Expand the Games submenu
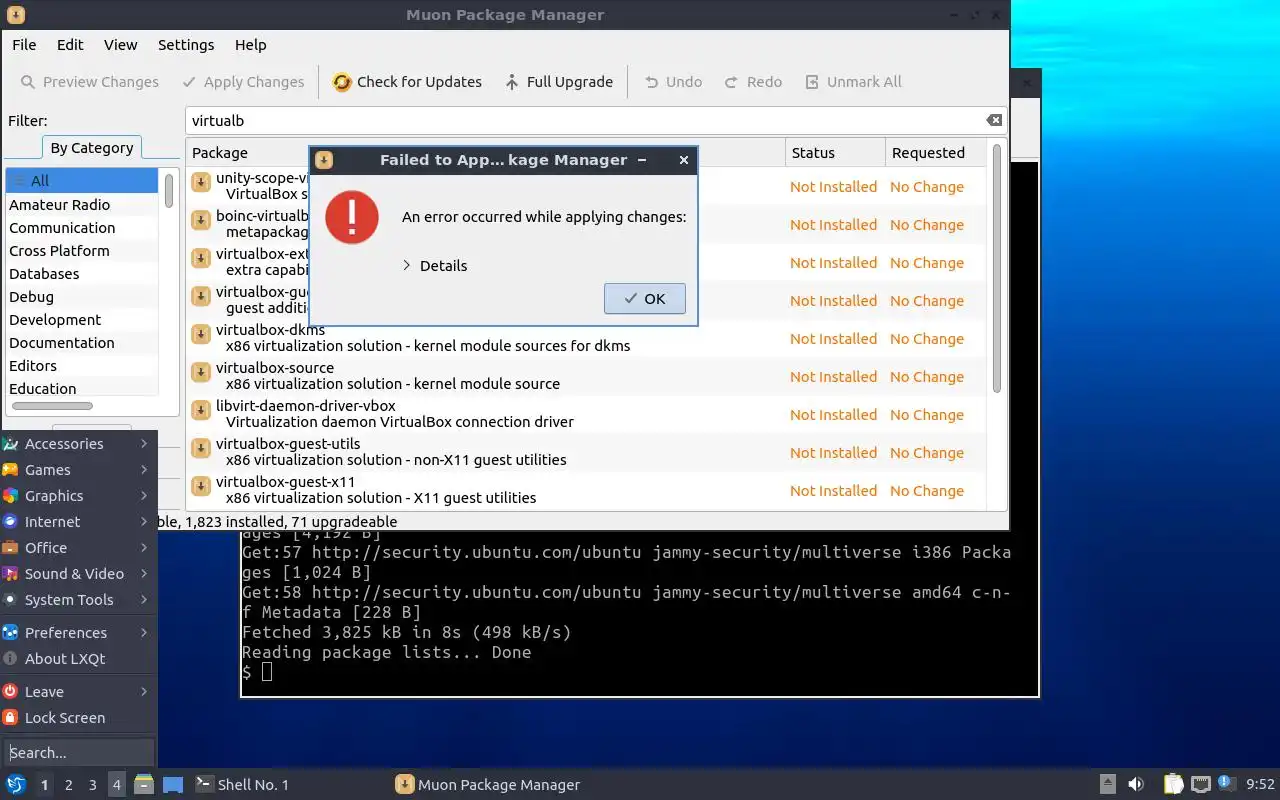Viewport: 1280px width, 800px height. 78,470
